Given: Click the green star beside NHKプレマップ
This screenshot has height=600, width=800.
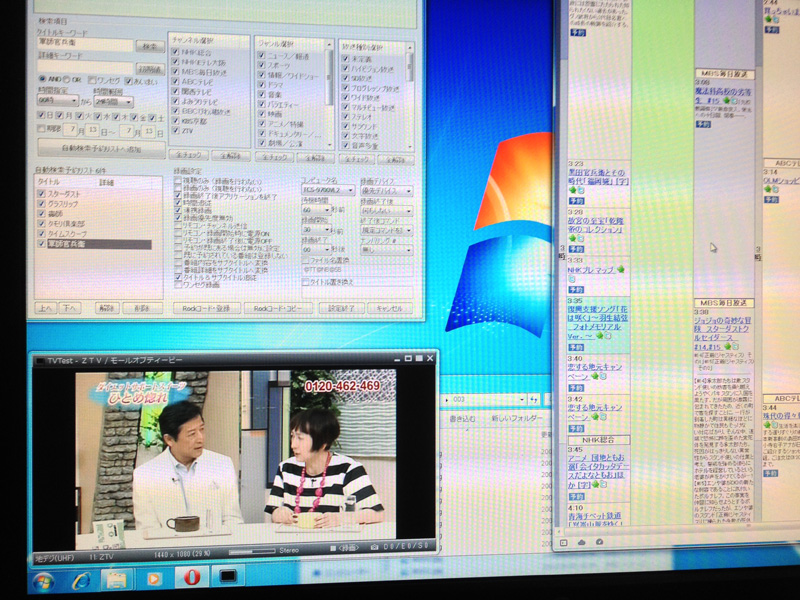Looking at the screenshot, I should [620, 269].
